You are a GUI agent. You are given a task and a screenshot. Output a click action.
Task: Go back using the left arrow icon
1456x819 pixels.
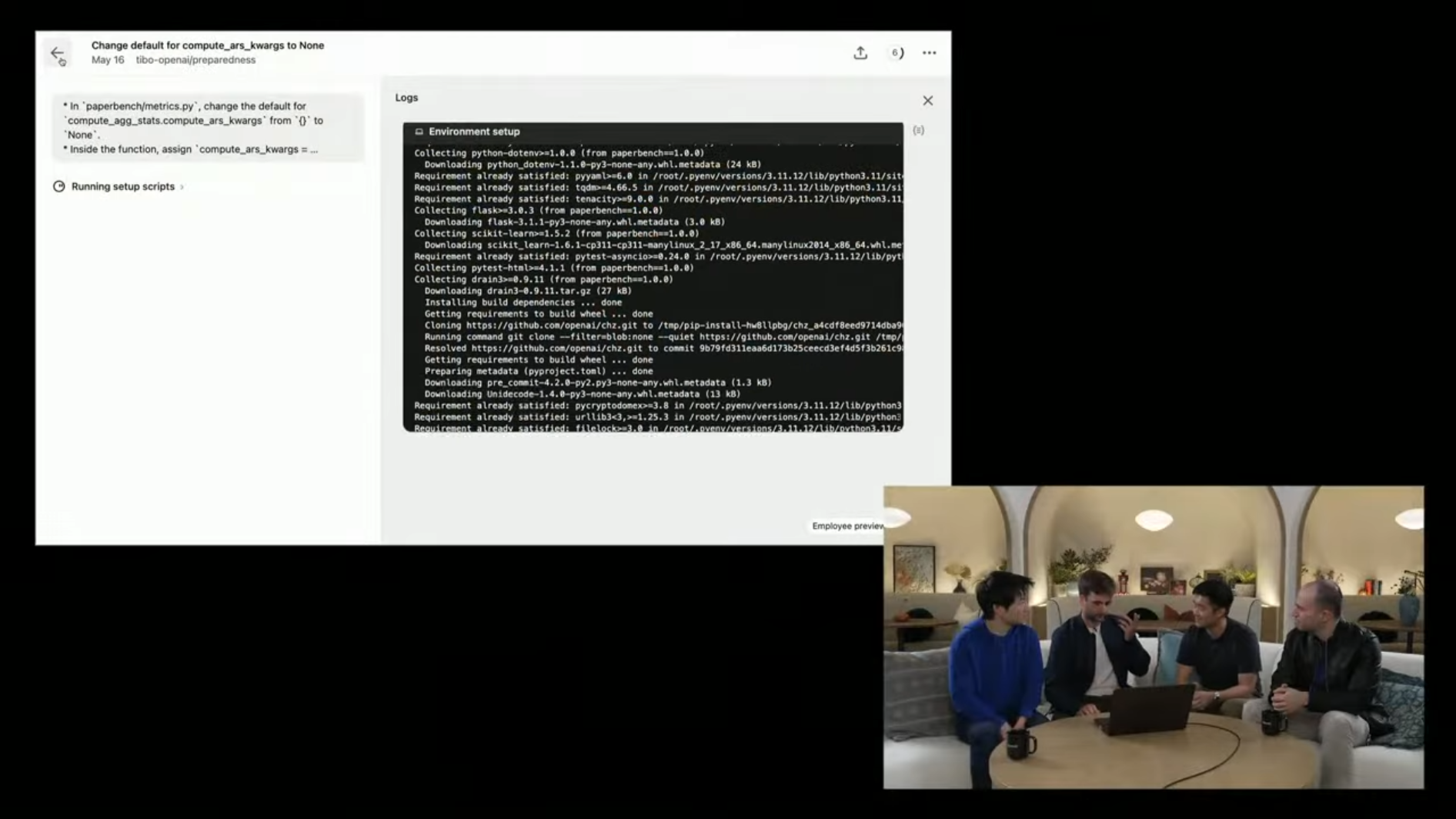(x=57, y=53)
